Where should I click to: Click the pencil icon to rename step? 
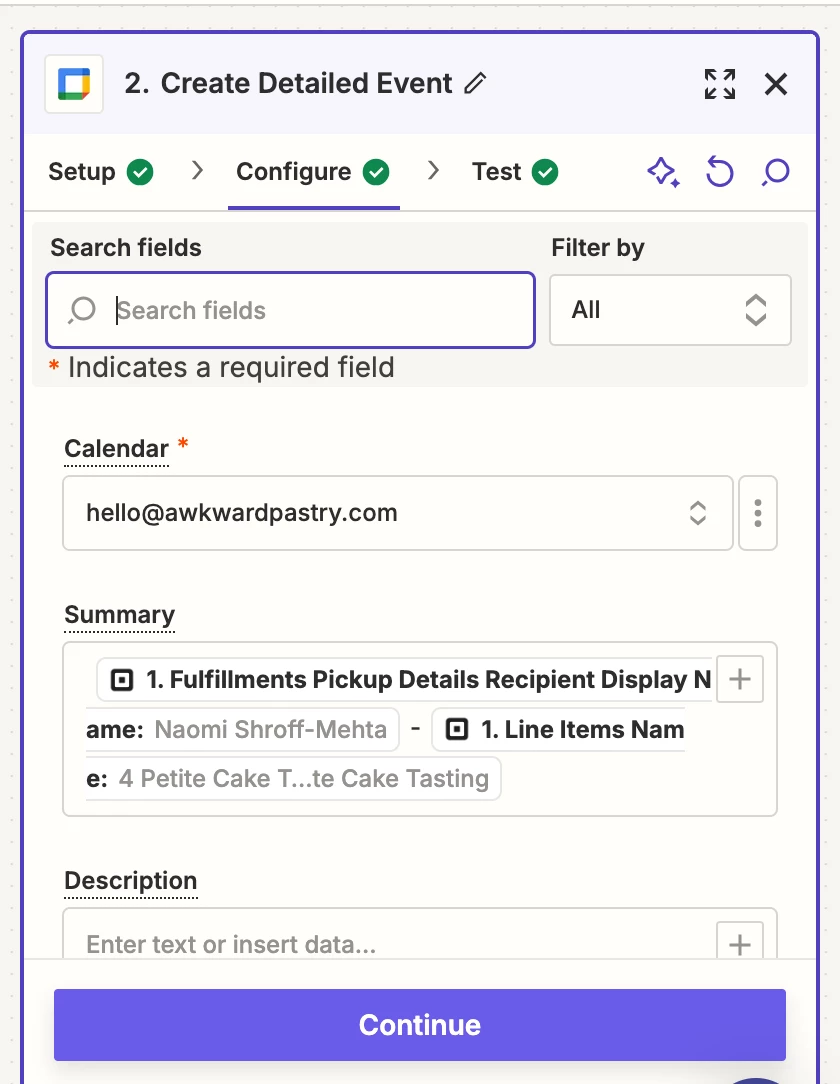point(476,84)
